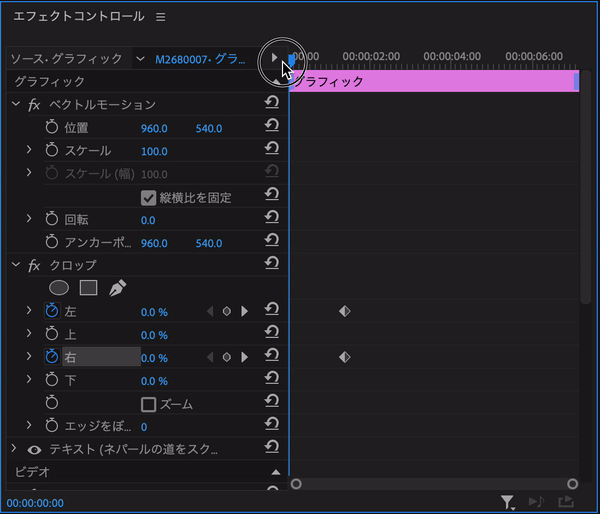Click the 00:00:00:00 timecode display
This screenshot has height=514, width=600.
click(x=35, y=503)
